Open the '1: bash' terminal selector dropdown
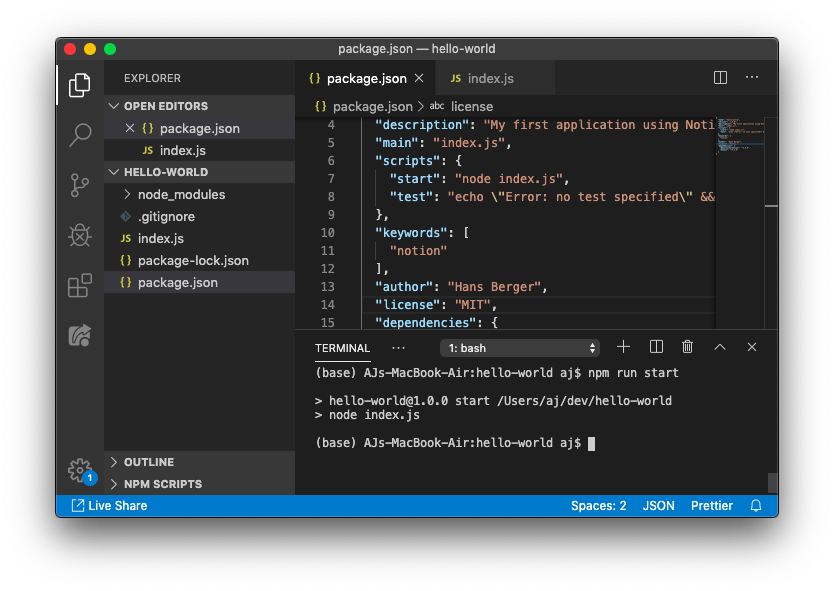Viewport: 834px width, 591px height. [x=520, y=348]
